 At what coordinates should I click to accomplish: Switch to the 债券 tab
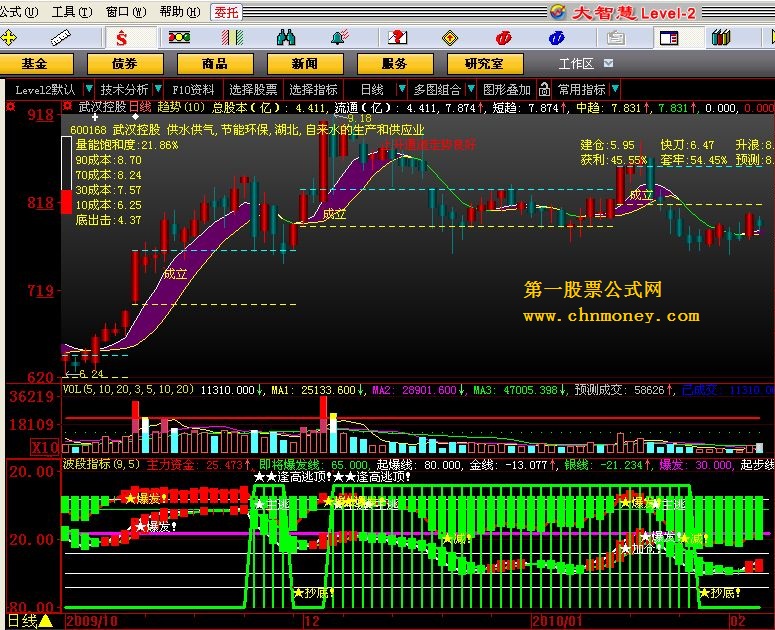tap(125, 64)
